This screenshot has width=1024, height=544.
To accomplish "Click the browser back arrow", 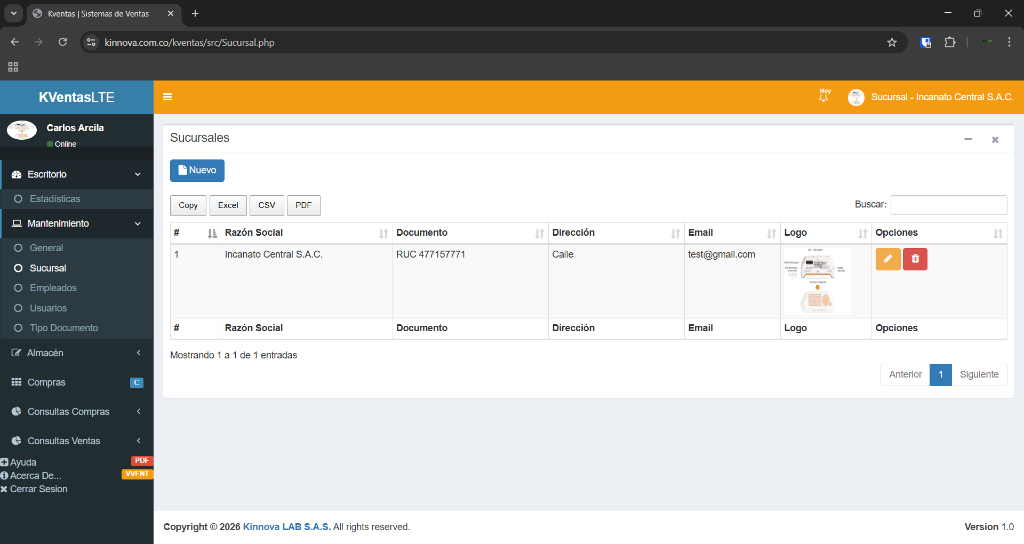I will [x=14, y=42].
